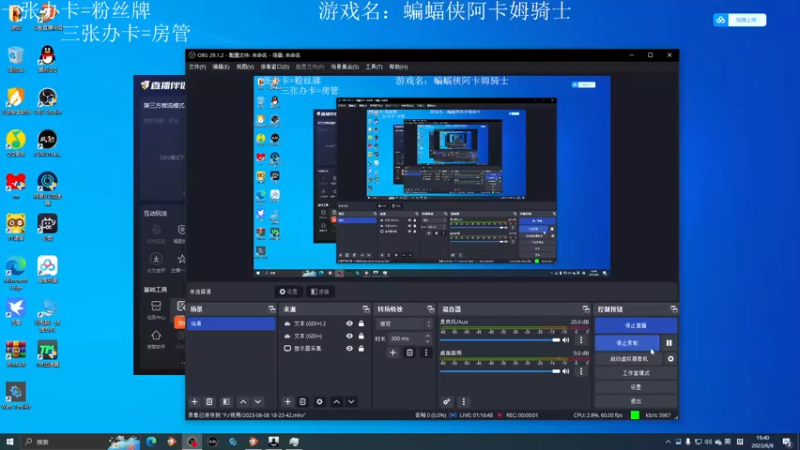Open the transition type dropdown
Screen dimensions: 800x450
coord(404,323)
